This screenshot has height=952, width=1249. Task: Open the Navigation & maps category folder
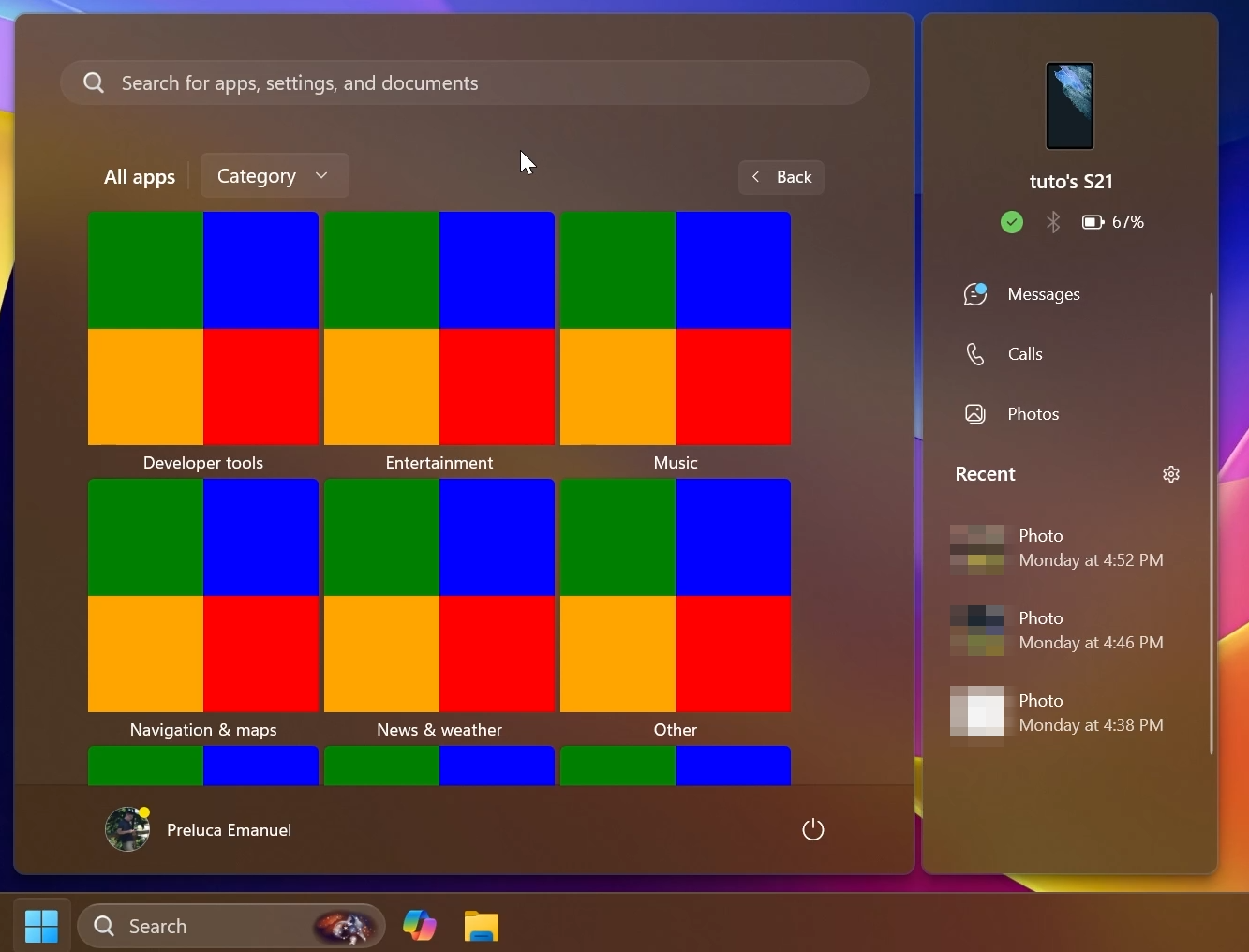pos(203,596)
